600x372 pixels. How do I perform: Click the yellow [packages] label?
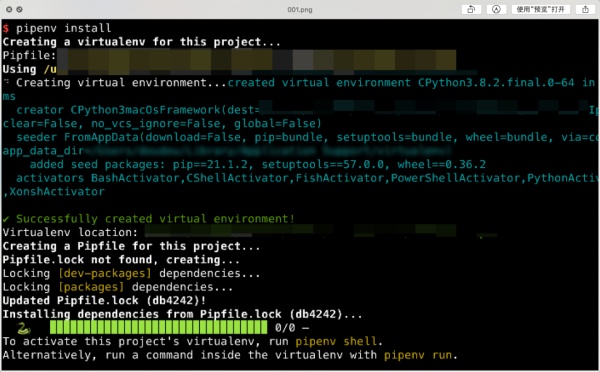click(91, 287)
